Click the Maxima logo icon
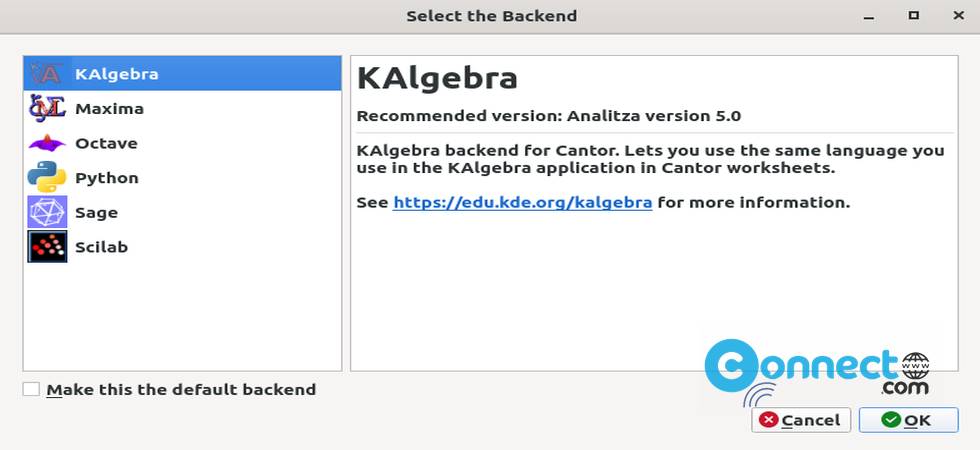The width and height of the screenshot is (980, 450). point(47,109)
